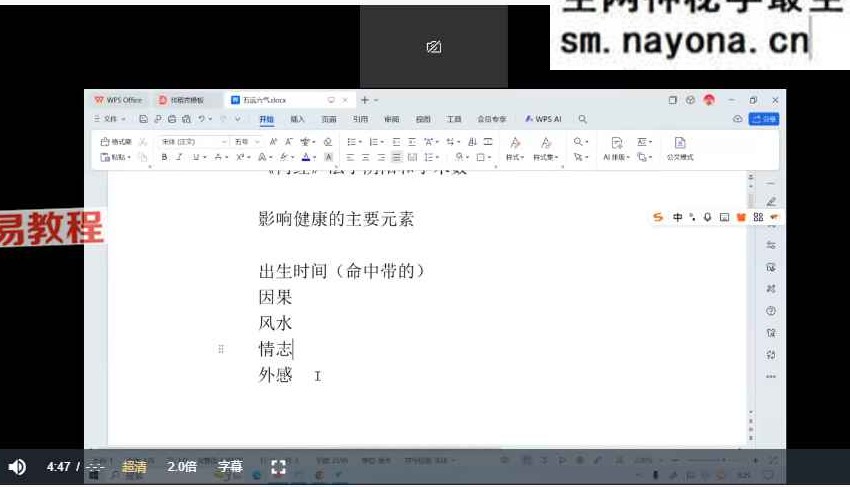Click the heading 影响健康的主要元素
Viewport: 850px width, 487px height.
(336, 219)
